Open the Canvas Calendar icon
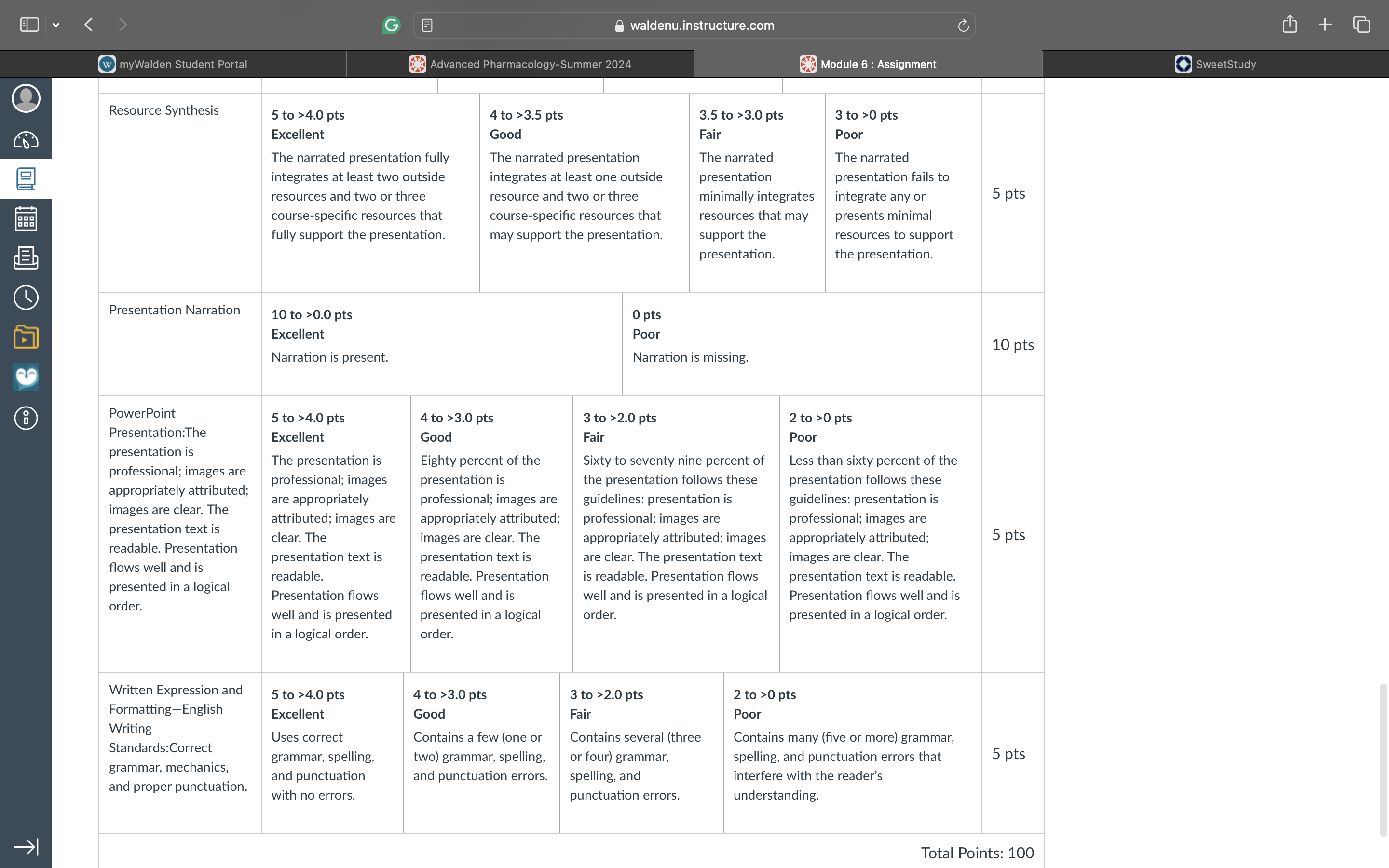 click(26, 219)
